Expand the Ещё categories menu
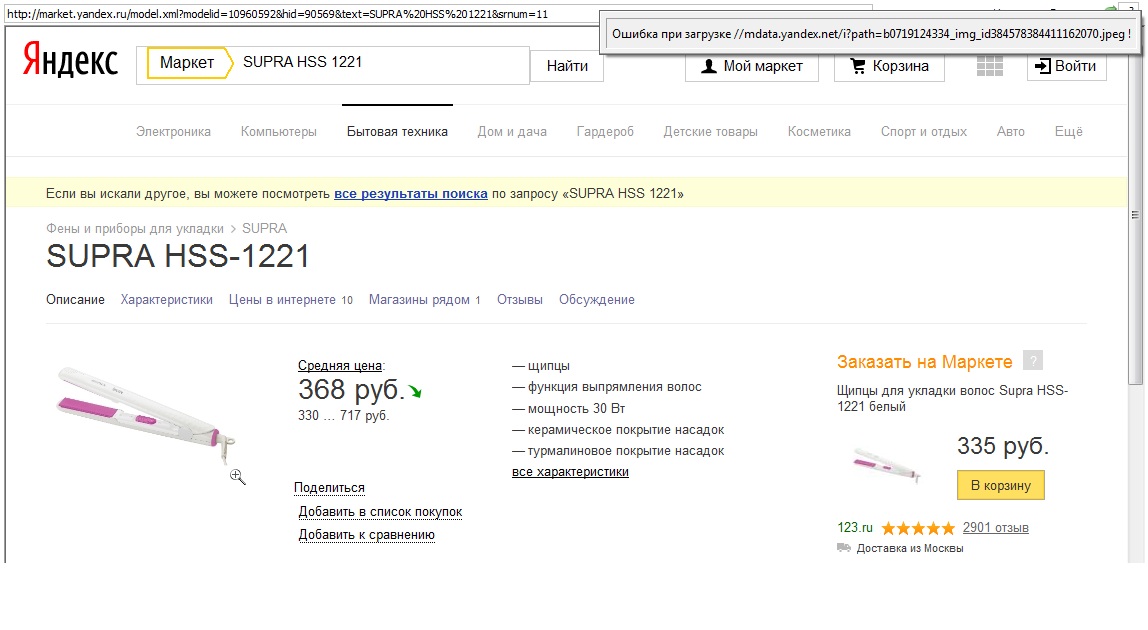1148x630 pixels. coord(1068,132)
